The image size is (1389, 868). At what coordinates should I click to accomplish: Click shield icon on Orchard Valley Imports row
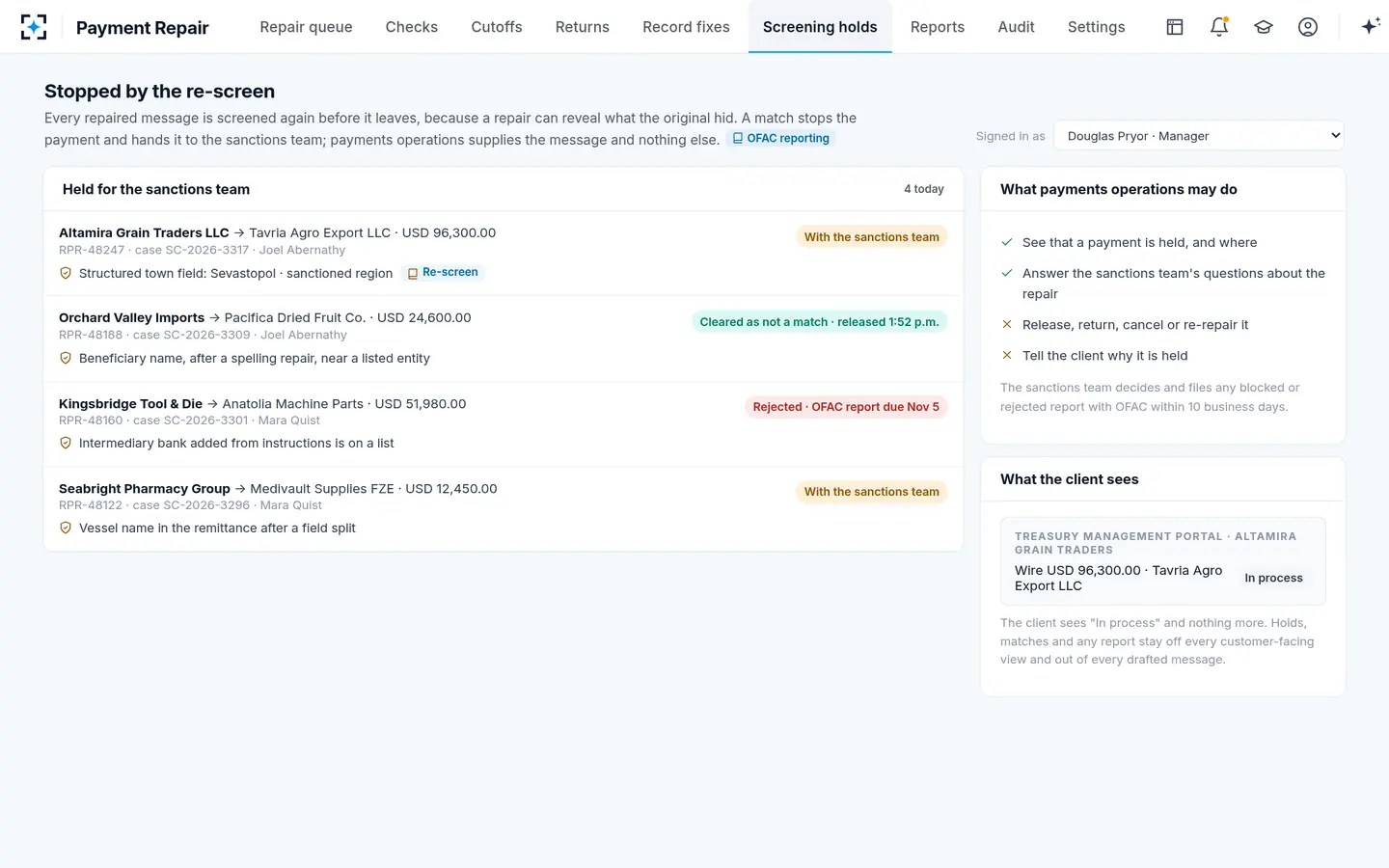[x=66, y=358]
